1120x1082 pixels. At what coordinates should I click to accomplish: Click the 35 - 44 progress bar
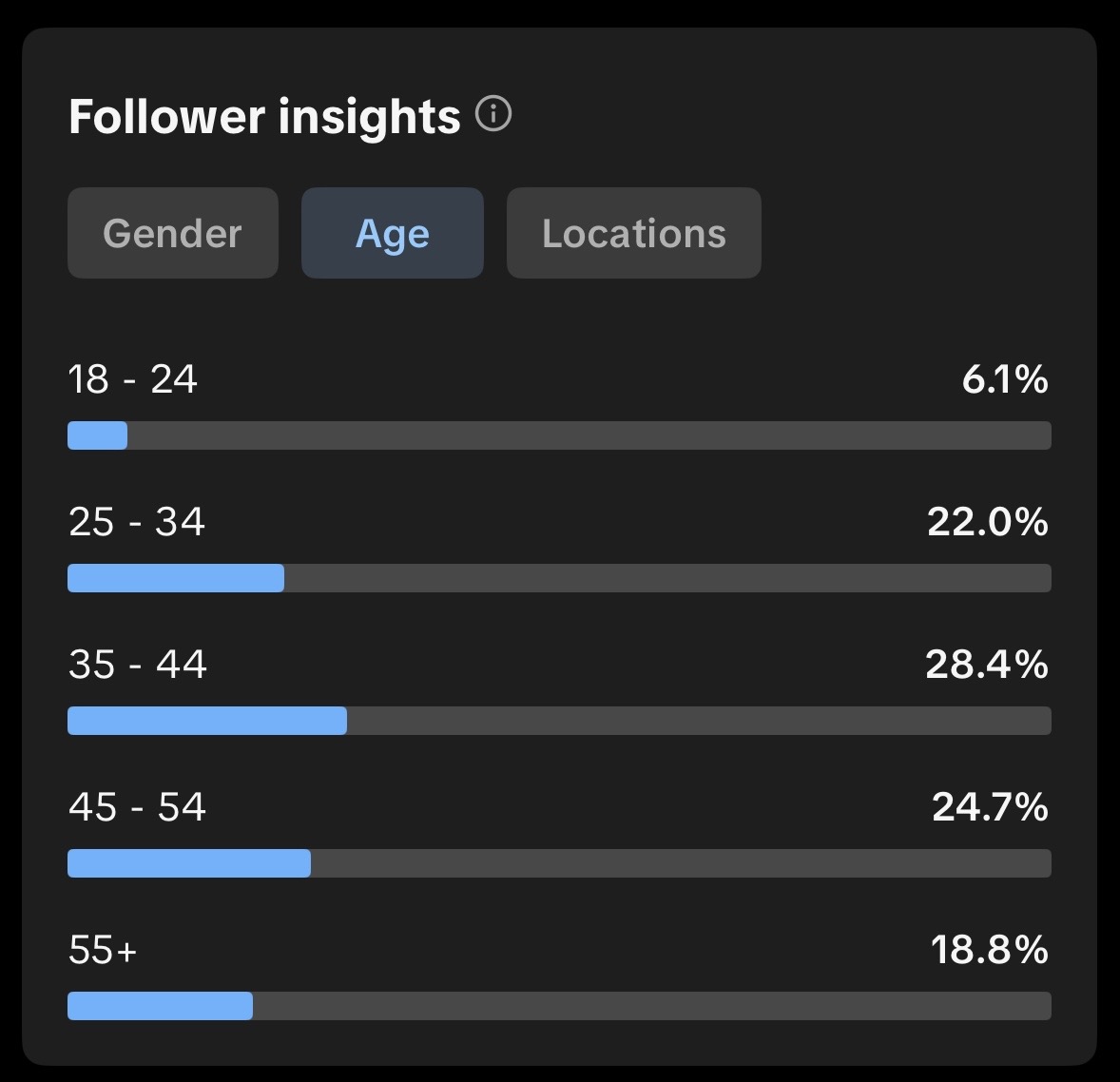point(559,721)
